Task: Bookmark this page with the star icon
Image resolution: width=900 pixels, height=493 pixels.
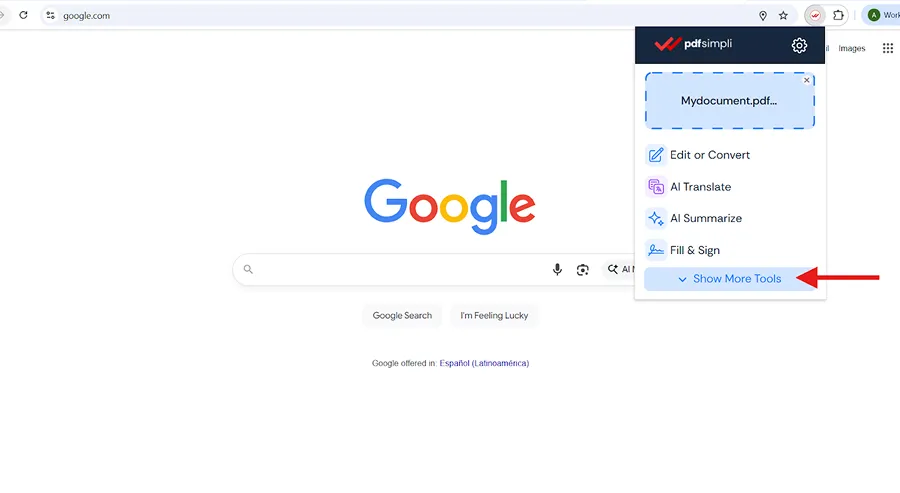Action: (783, 15)
